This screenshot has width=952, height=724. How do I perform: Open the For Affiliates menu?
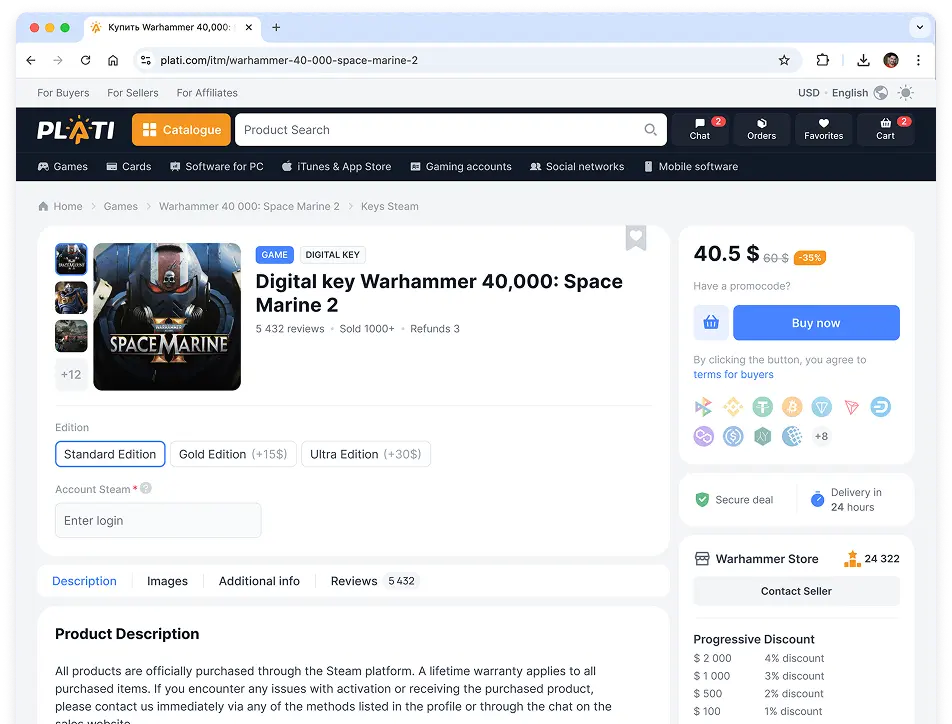tap(207, 93)
